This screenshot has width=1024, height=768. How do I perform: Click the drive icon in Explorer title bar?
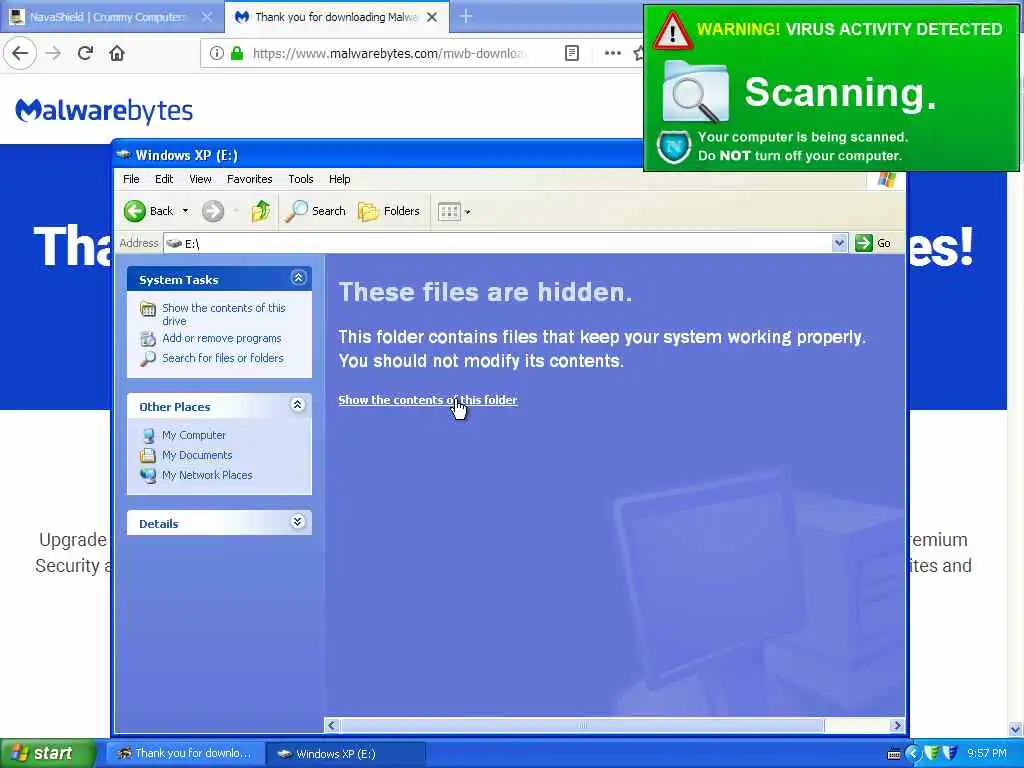click(123, 155)
